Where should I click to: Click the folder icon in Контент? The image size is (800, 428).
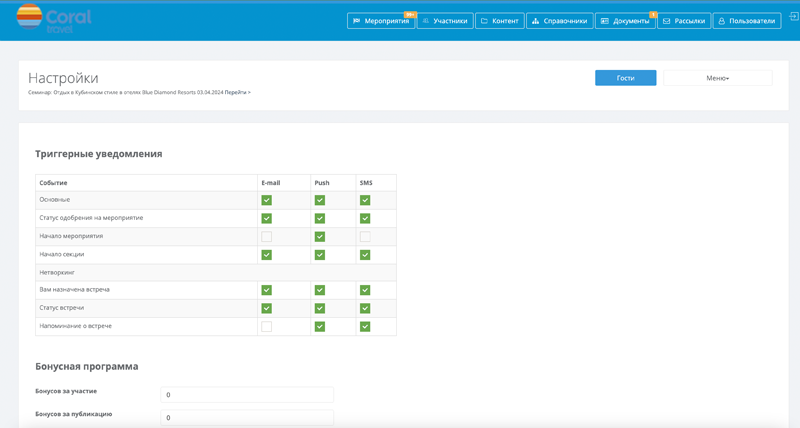click(x=484, y=21)
